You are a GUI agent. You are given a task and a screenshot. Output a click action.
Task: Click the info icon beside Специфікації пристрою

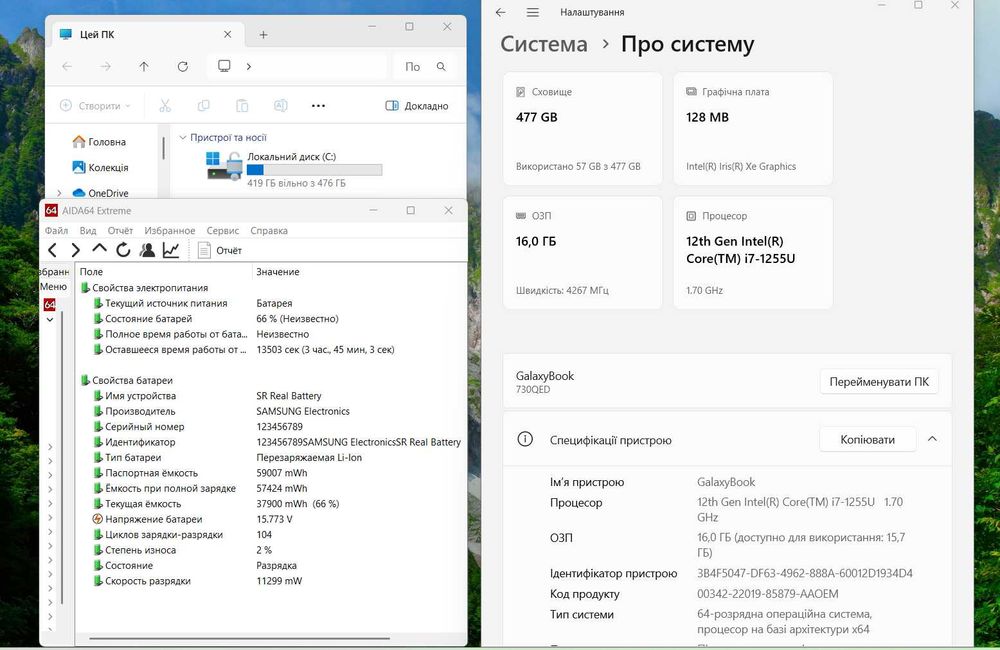coord(525,439)
